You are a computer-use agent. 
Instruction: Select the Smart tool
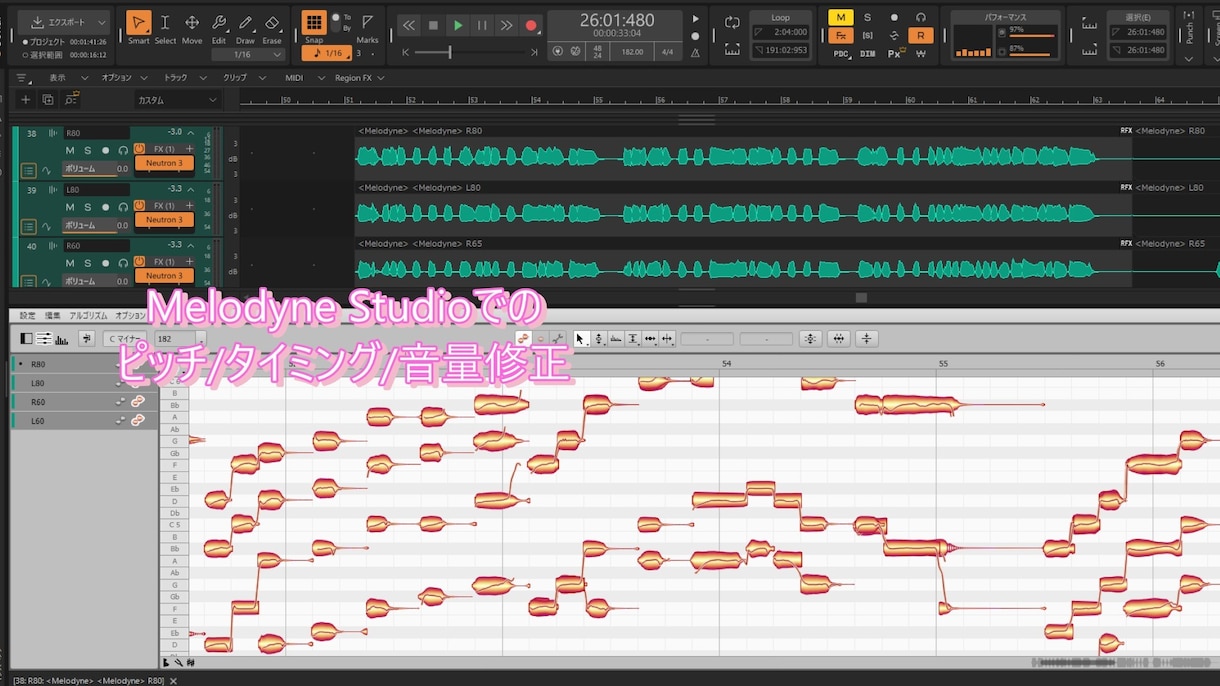point(139,23)
